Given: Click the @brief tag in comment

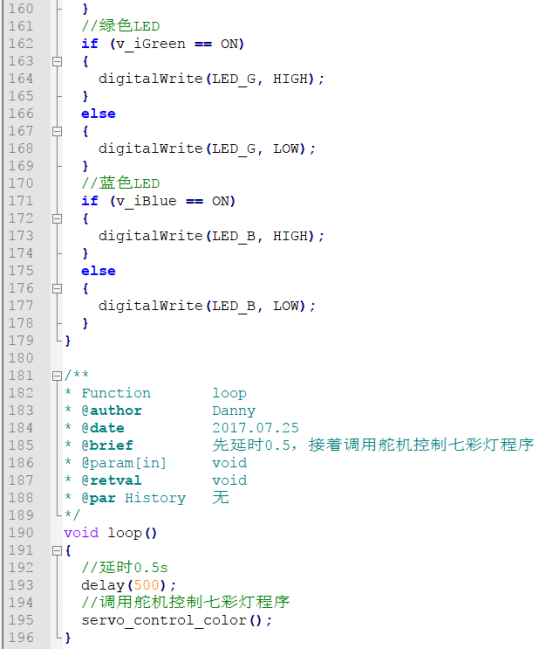Looking at the screenshot, I should tap(107, 445).
